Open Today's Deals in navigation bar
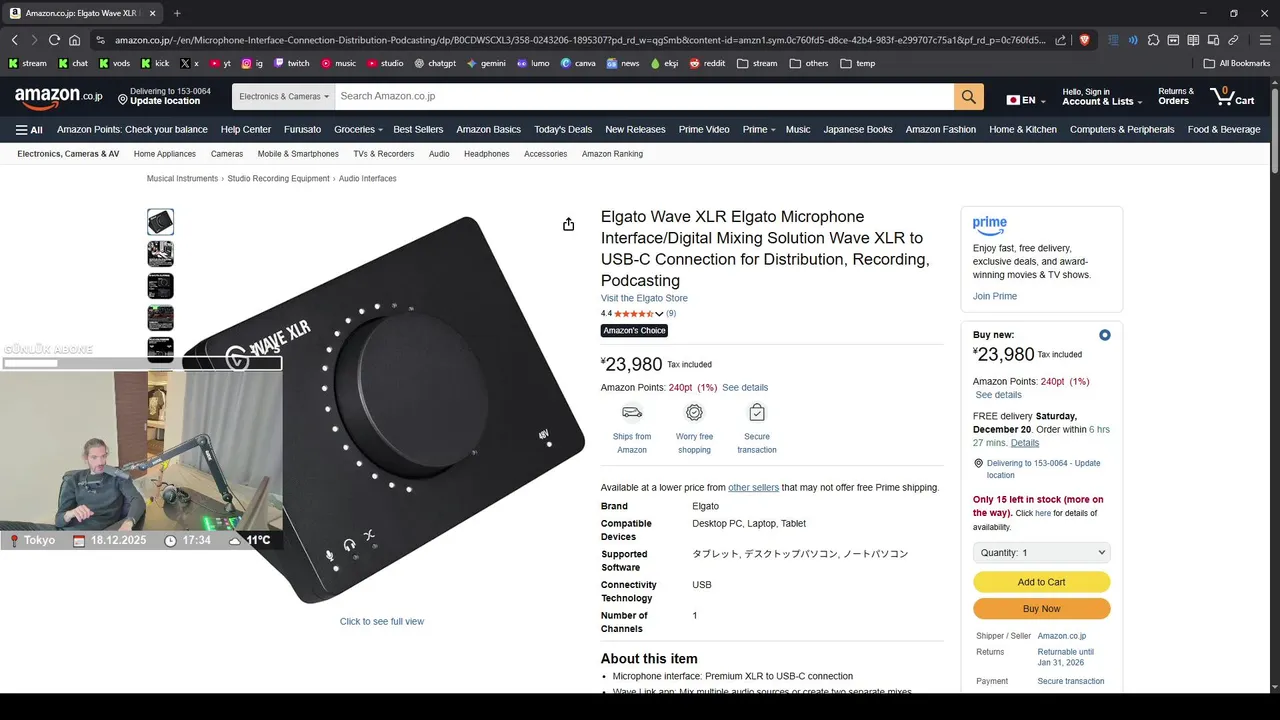 563,130
